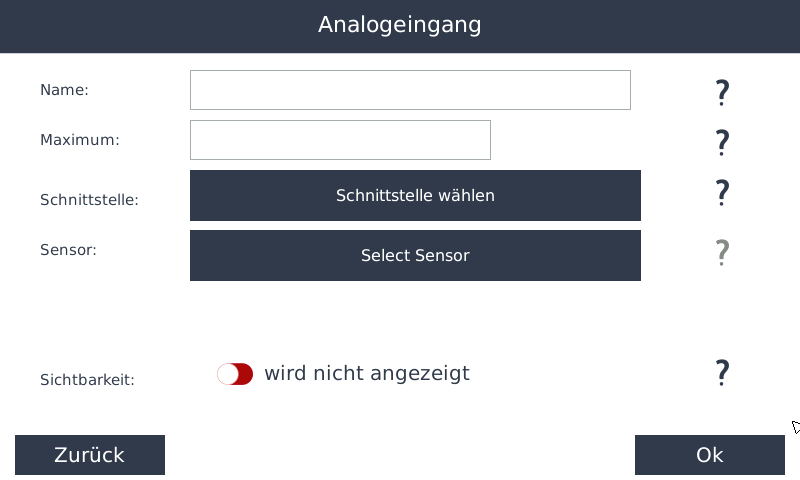Click the 'wird nicht angezeigt' toggle label

point(366,374)
